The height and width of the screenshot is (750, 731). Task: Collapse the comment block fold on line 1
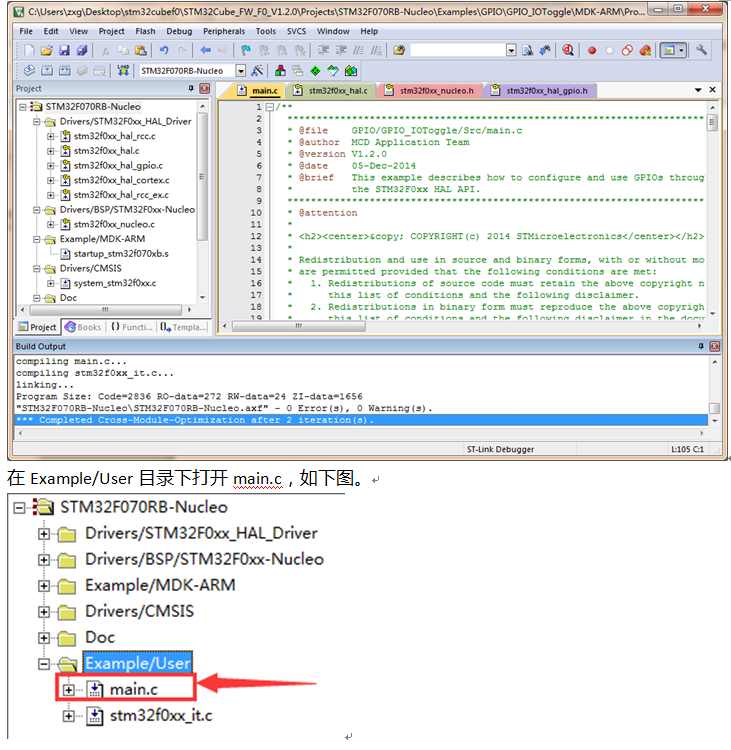[x=270, y=107]
